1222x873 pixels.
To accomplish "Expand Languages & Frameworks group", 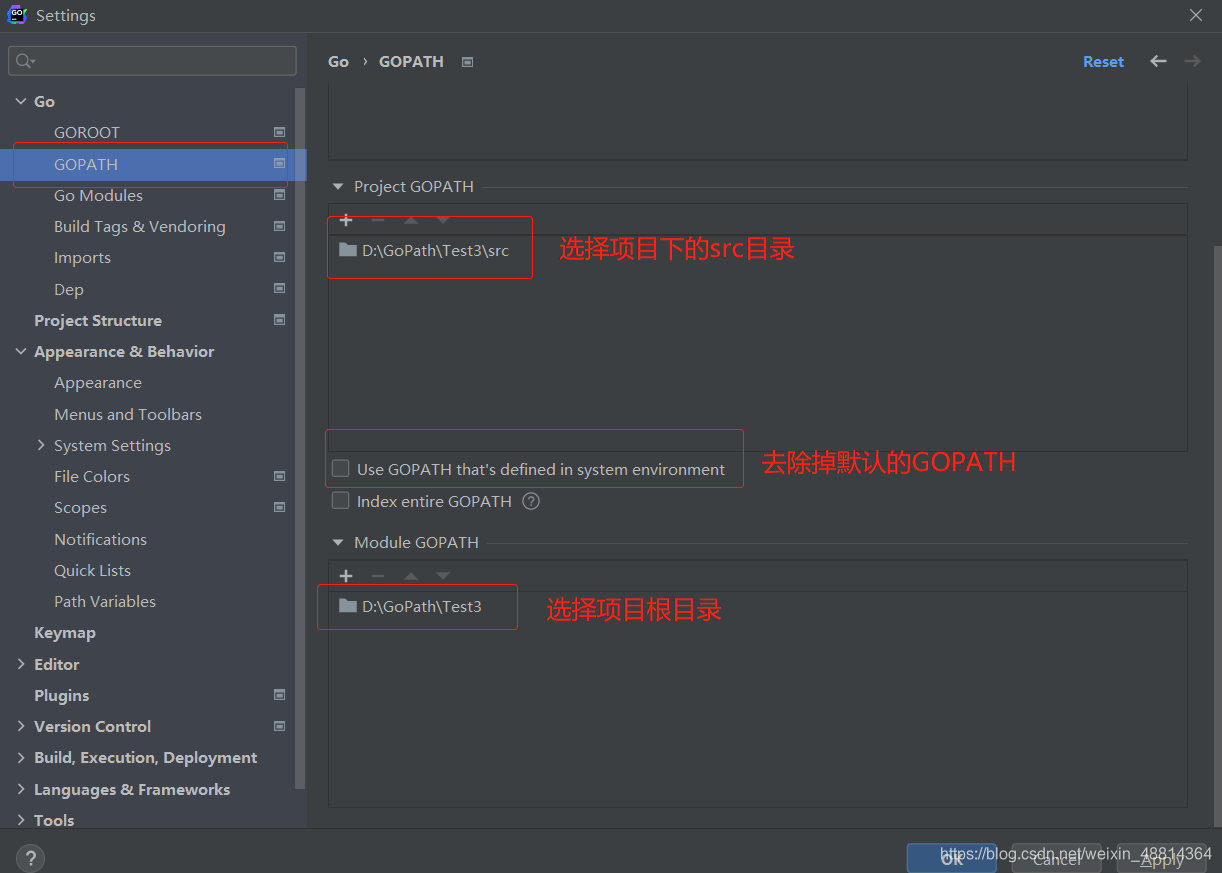I will coord(21,789).
